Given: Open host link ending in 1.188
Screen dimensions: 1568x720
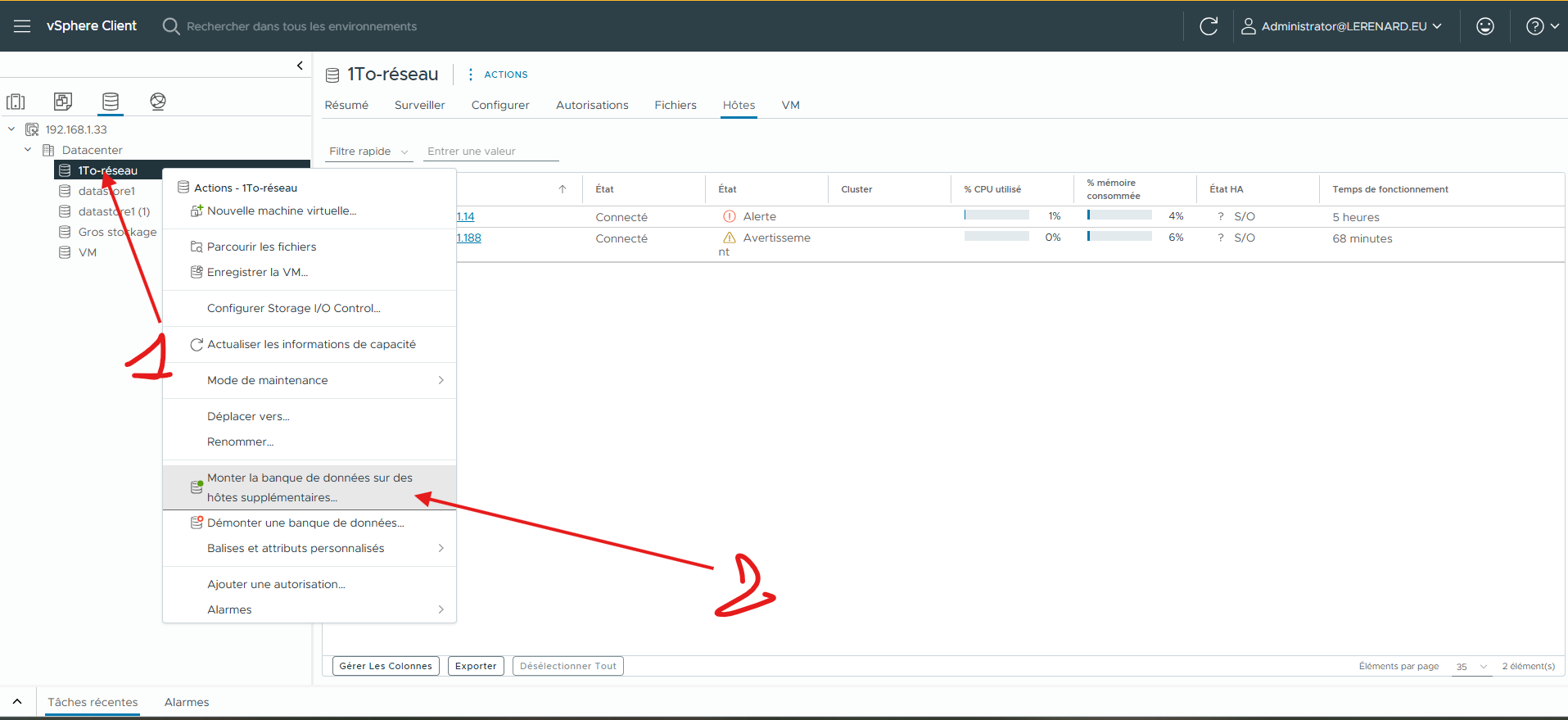Looking at the screenshot, I should click(468, 238).
